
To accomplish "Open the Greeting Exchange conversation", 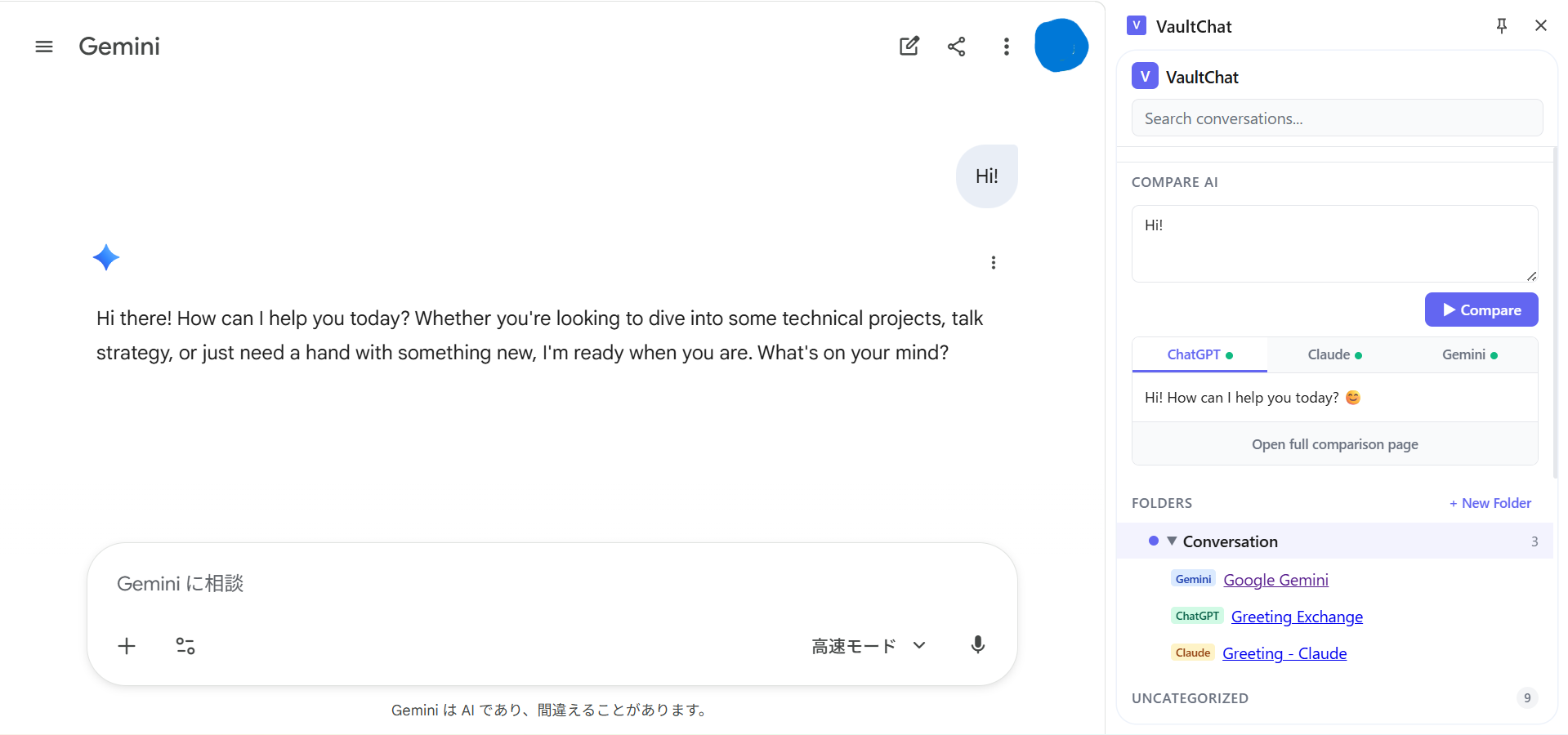I will click(1296, 617).
